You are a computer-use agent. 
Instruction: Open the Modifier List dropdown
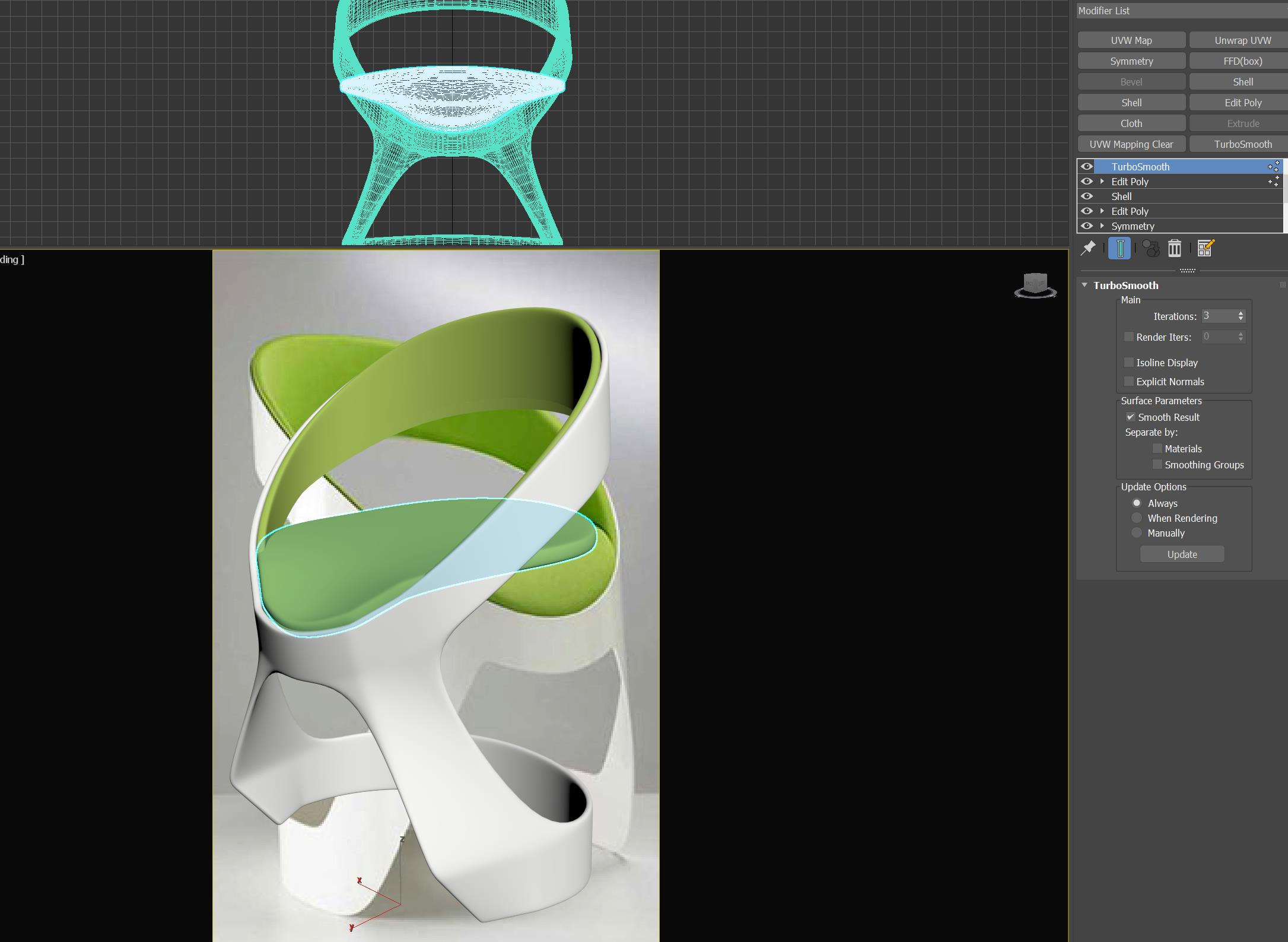point(1182,11)
